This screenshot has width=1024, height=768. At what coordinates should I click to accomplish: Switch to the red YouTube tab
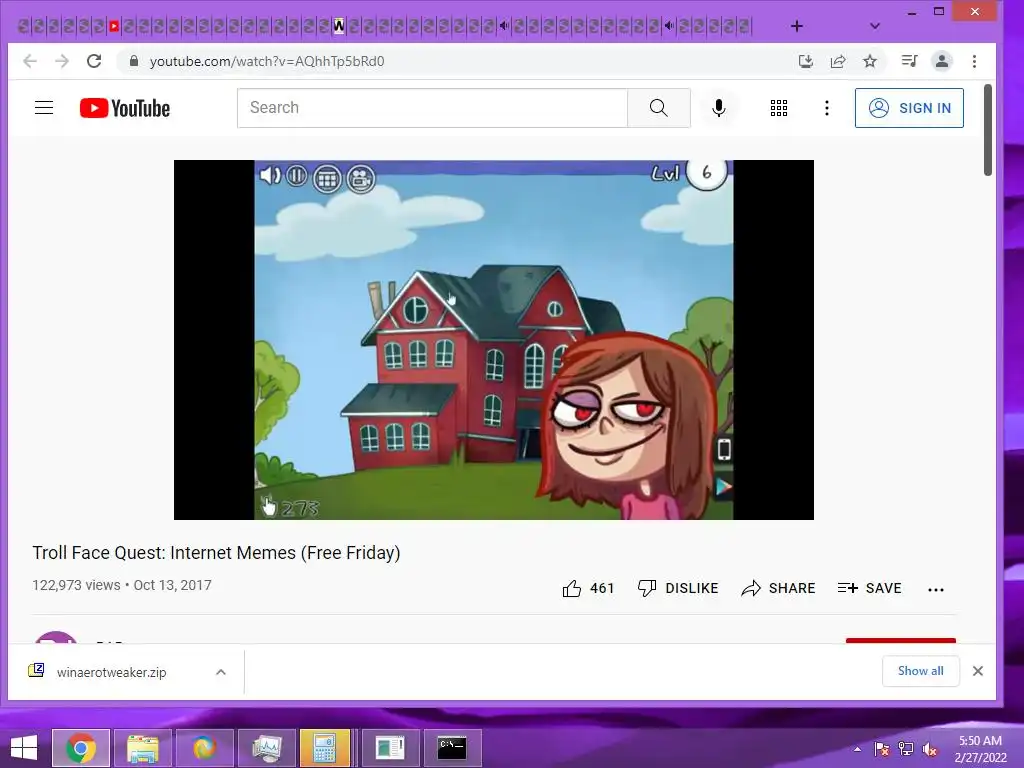(114, 26)
